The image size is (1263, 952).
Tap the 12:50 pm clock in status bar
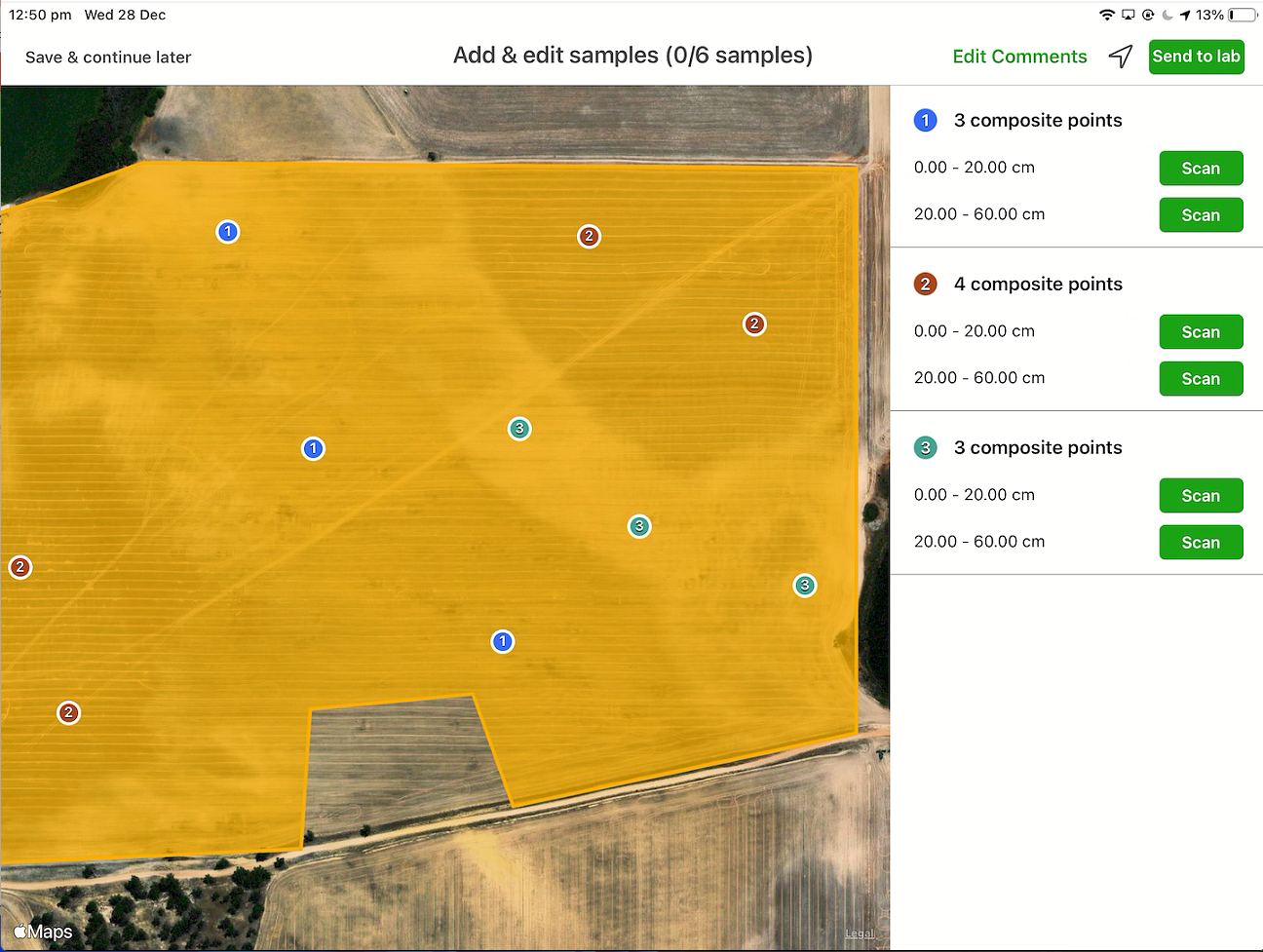coord(40,15)
